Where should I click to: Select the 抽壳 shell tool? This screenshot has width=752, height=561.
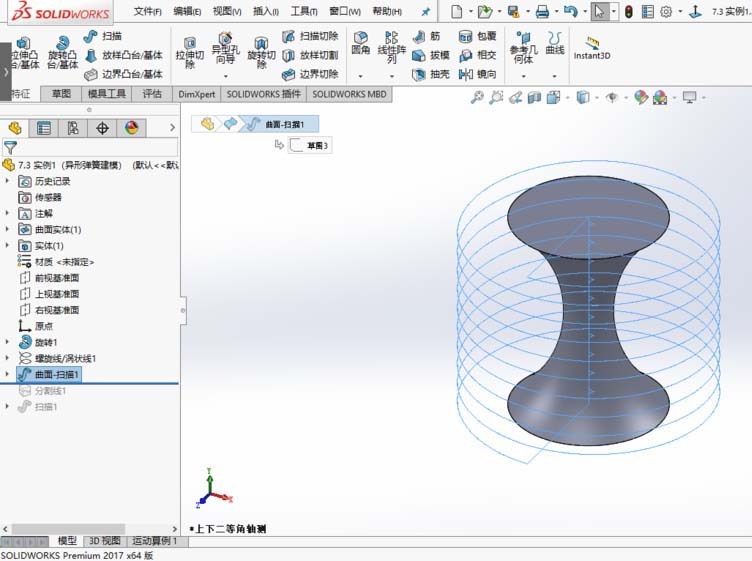click(431, 74)
